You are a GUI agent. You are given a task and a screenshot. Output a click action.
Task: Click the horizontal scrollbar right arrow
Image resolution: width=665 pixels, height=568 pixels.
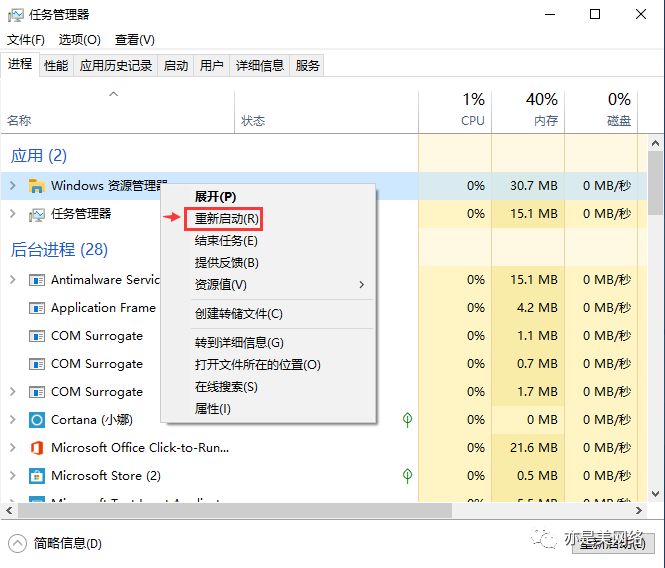click(x=639, y=511)
